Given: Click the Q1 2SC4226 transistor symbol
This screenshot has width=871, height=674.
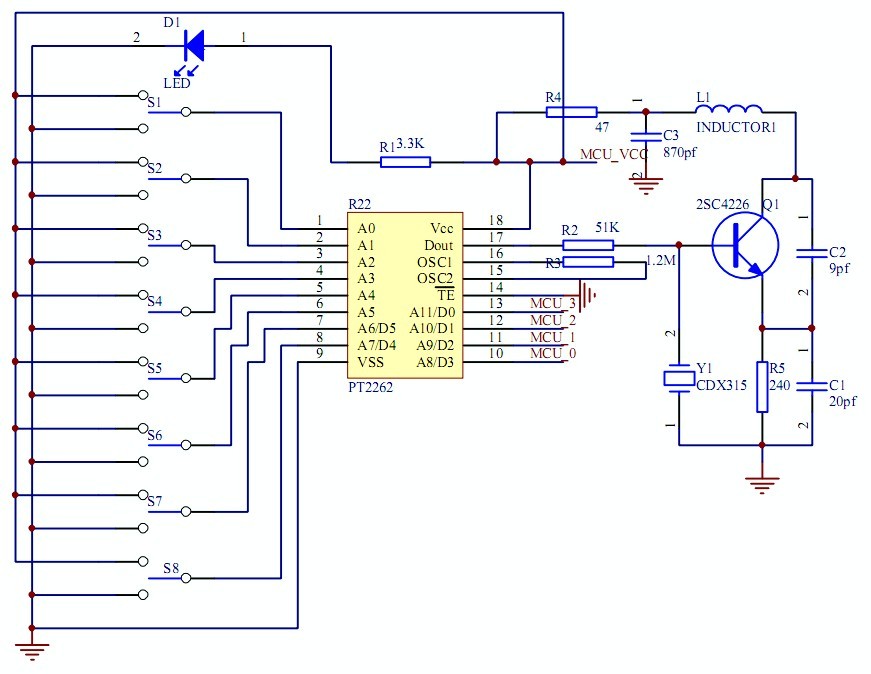Looking at the screenshot, I should point(745,245).
